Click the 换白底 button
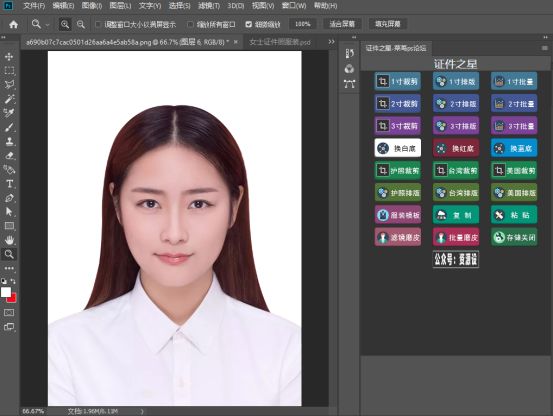This screenshot has width=553, height=416. (398, 148)
